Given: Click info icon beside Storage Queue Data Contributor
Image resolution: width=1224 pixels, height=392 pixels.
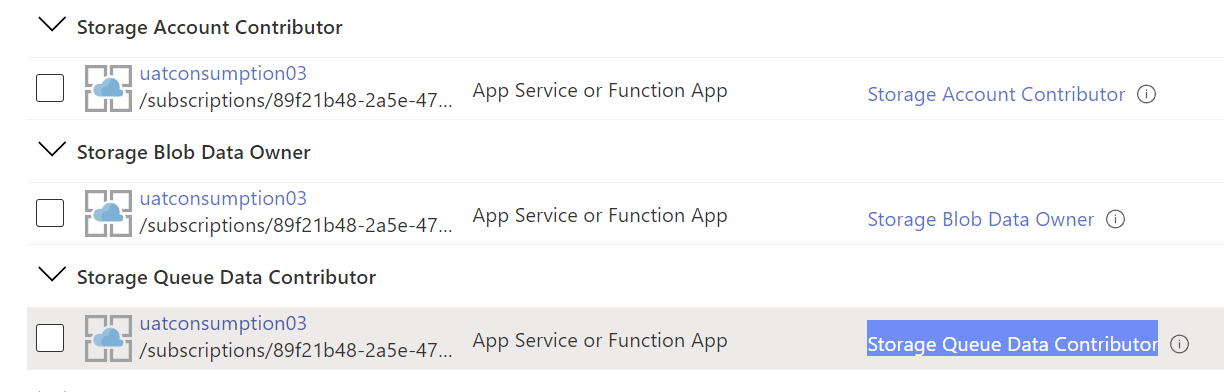Looking at the screenshot, I should pyautogui.click(x=1180, y=344).
